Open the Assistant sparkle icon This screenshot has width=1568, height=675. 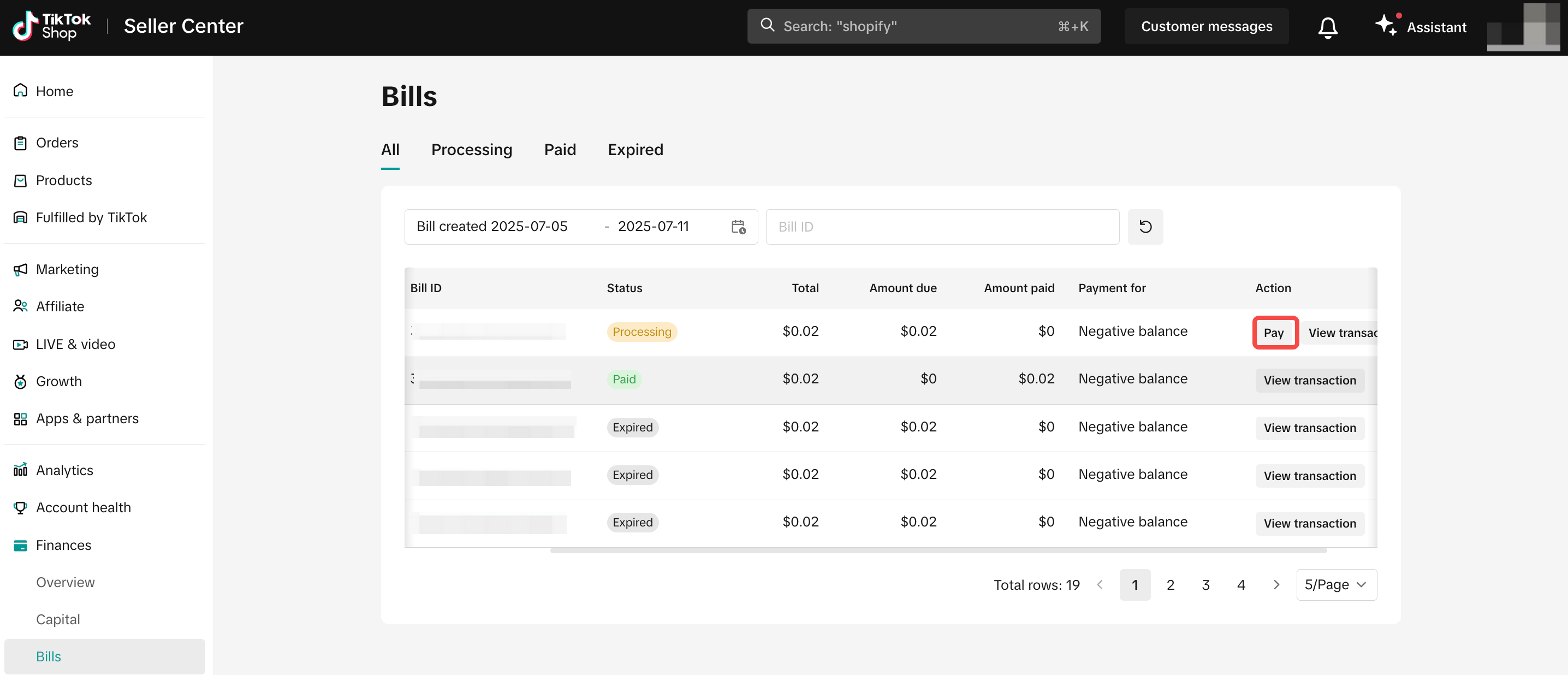pyautogui.click(x=1386, y=26)
